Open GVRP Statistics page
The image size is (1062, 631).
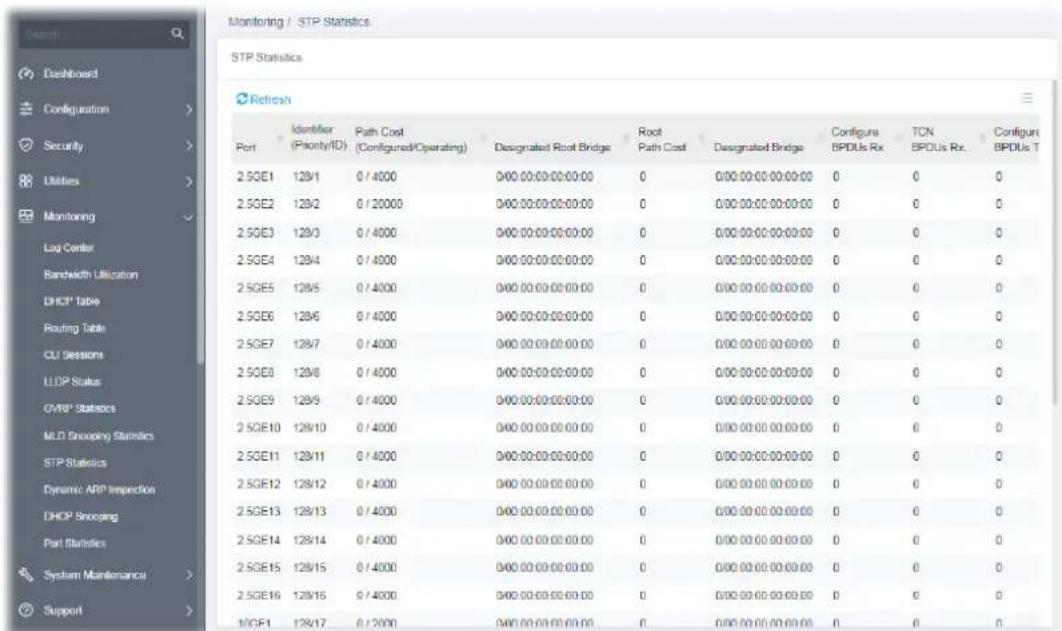pos(79,408)
